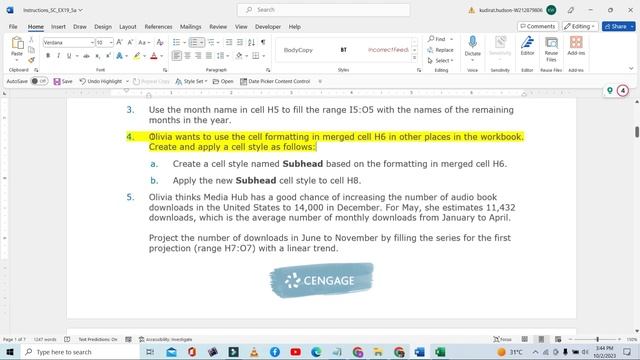Click Accessibility: Investigate in status bar
640x360 pixels.
pyautogui.click(x=165, y=339)
